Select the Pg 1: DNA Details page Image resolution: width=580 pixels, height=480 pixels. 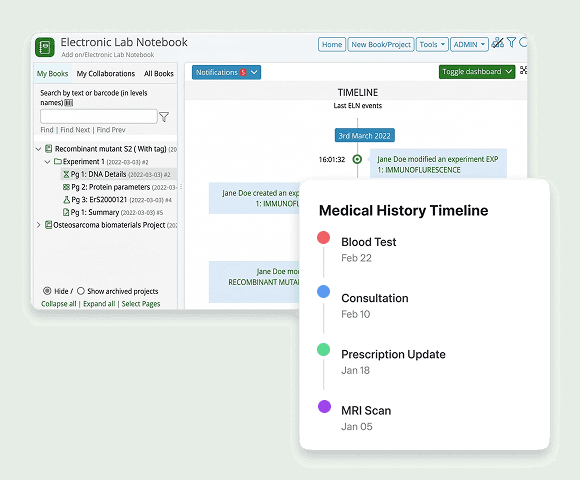(118, 174)
